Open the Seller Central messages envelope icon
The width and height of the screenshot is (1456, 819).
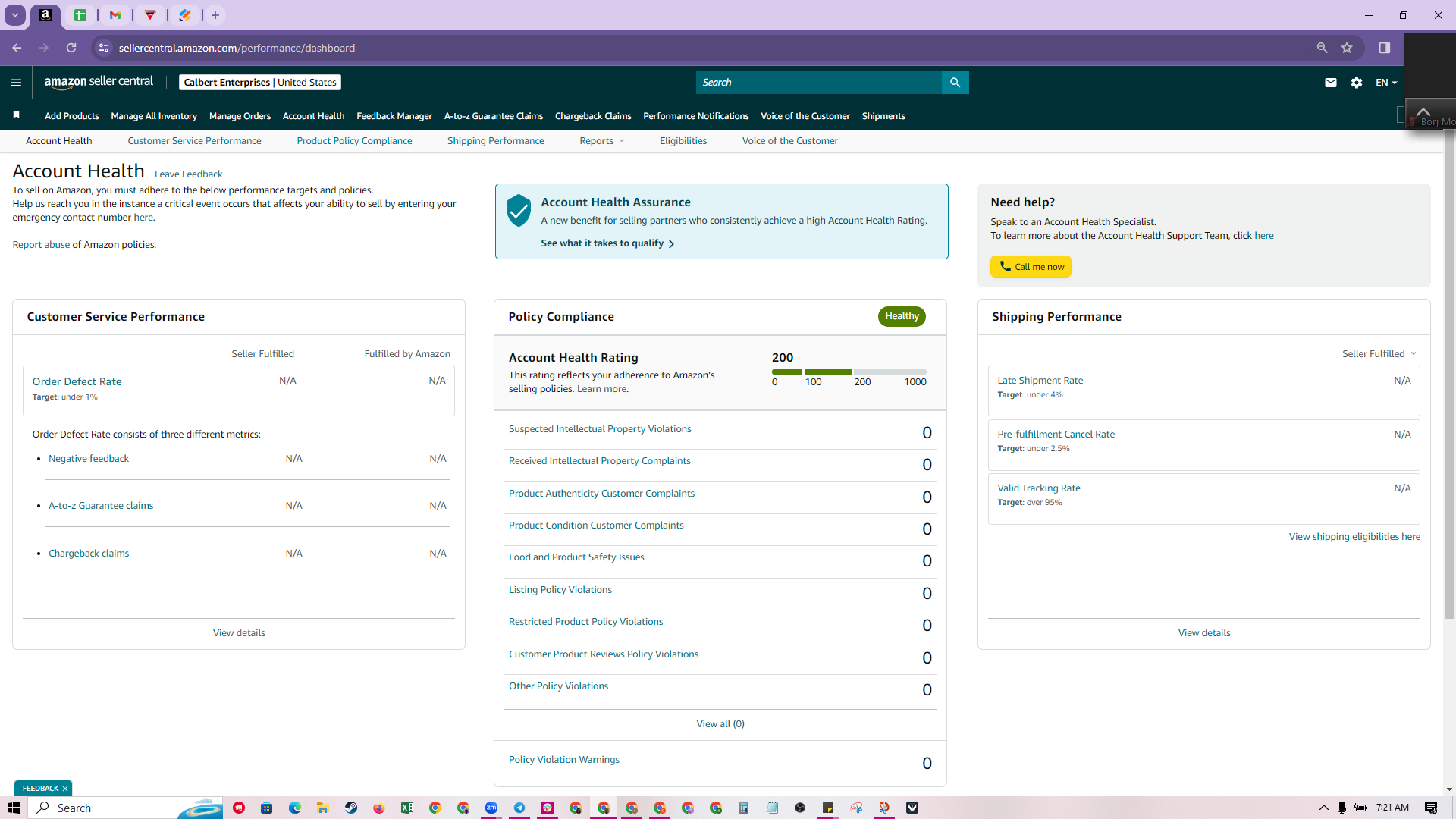click(1331, 83)
